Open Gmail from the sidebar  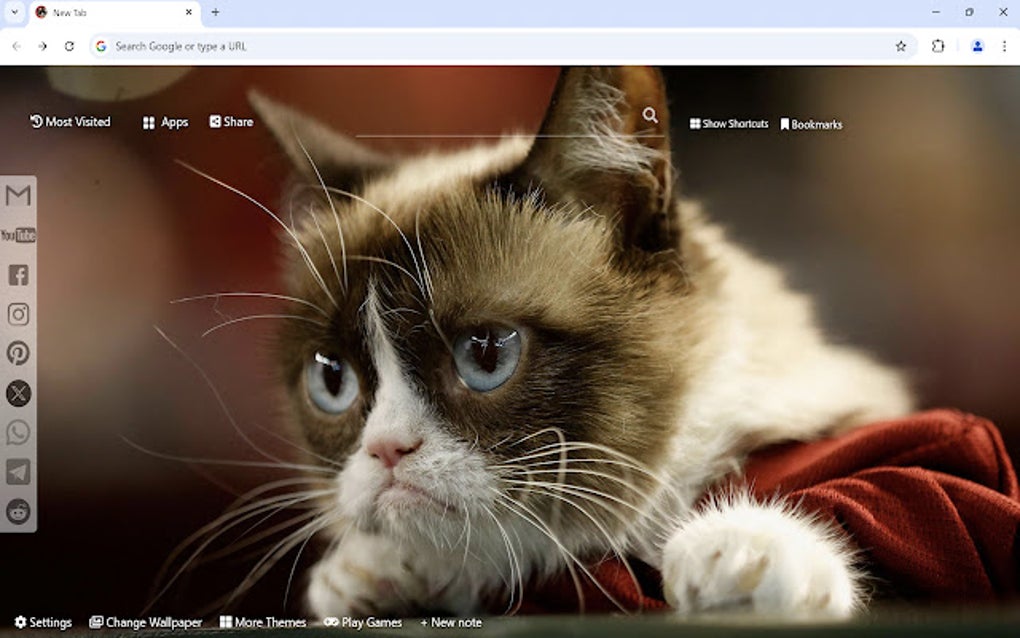tap(18, 196)
